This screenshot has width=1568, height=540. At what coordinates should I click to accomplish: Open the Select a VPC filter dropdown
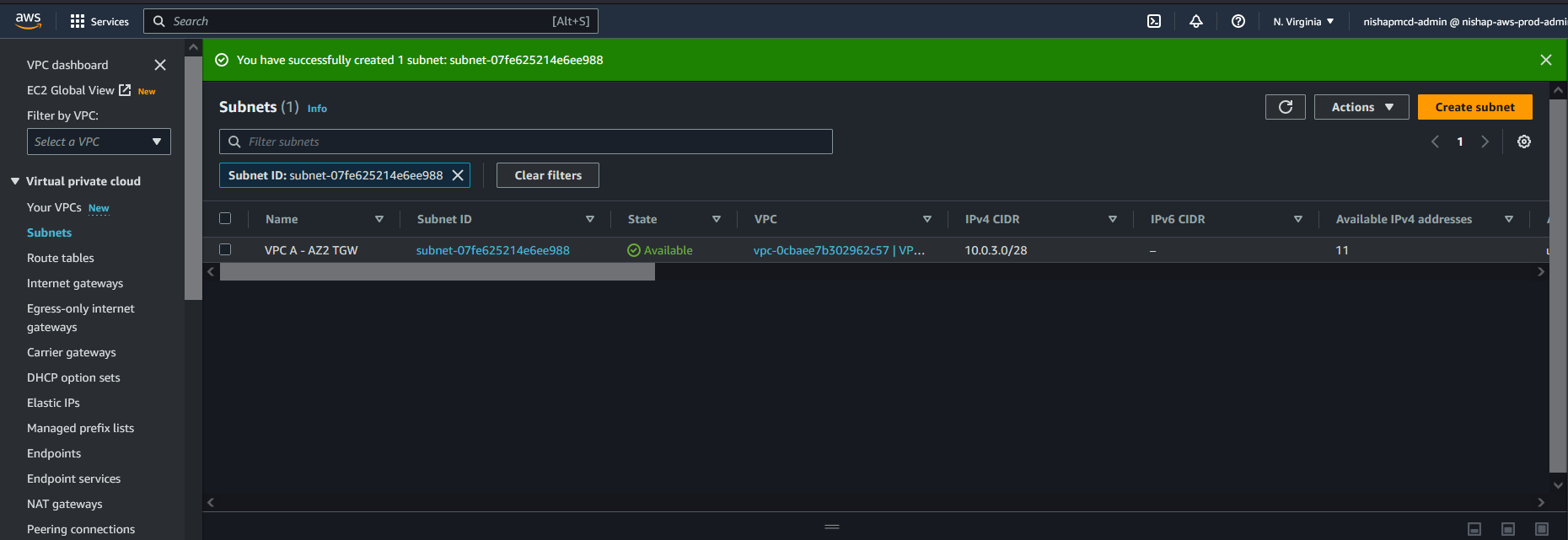(x=99, y=142)
